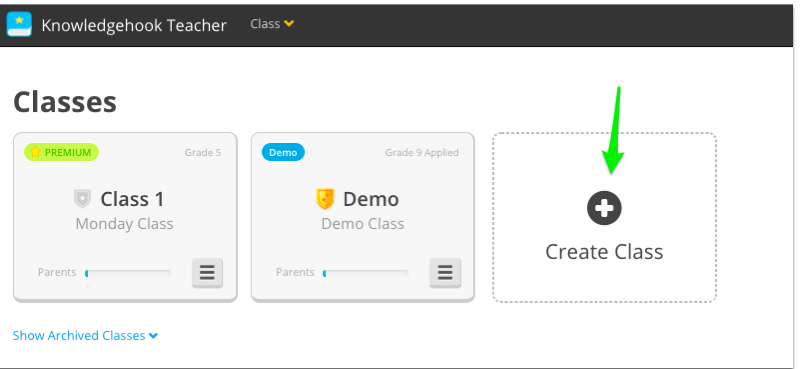Click the orange chevron next to Class
801x369 pixels.
289,24
